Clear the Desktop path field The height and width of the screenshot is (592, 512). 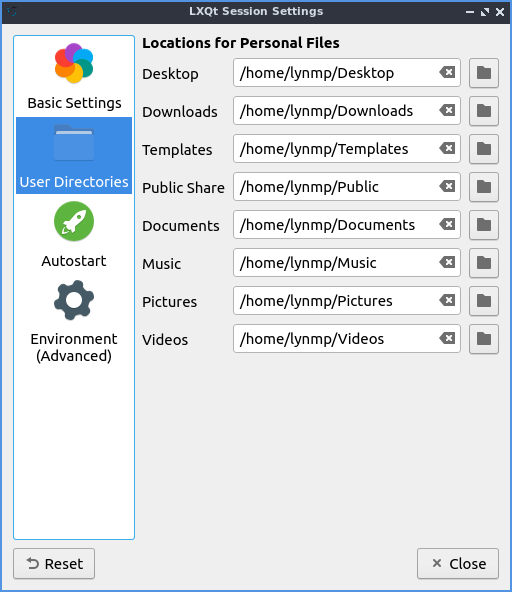(x=447, y=72)
